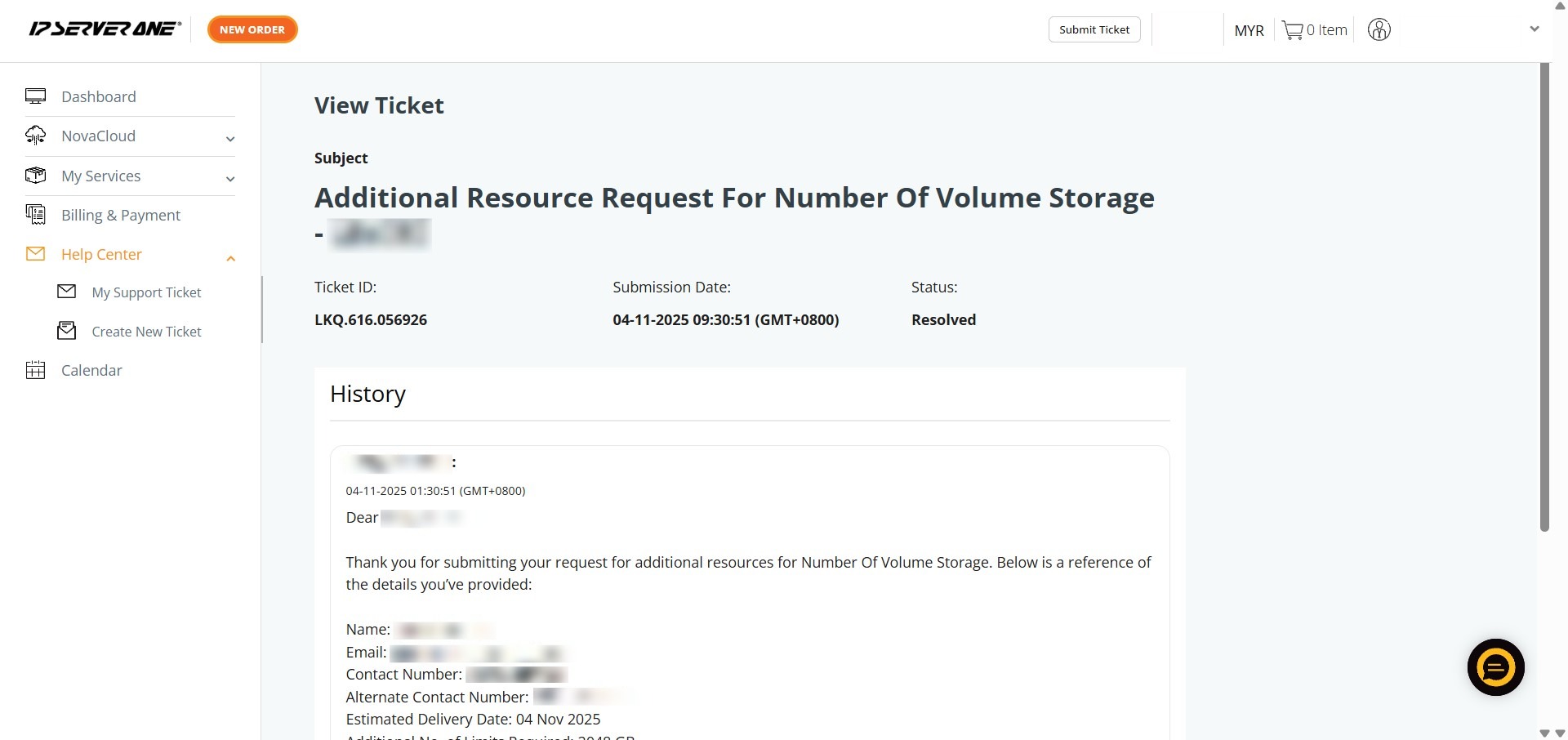Select the MYR currency selector
1568x740 pixels.
tap(1249, 30)
